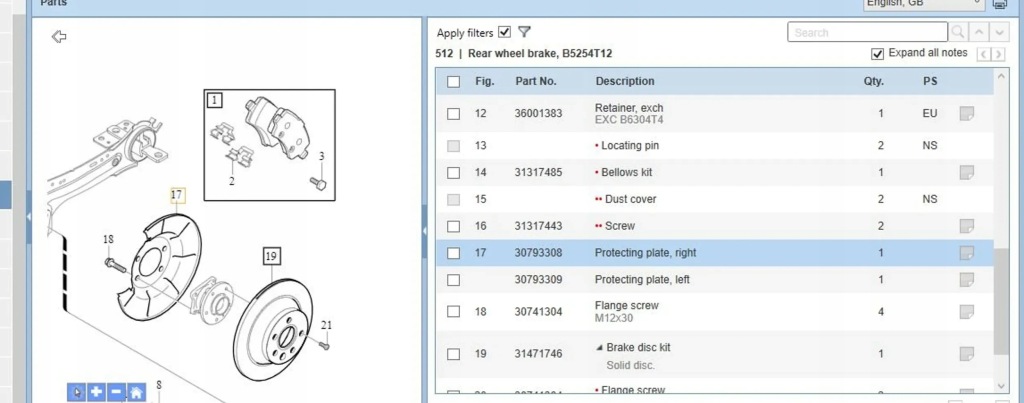This screenshot has width=1024, height=403.
Task: Toggle the Expand all notes checkbox
Action: [x=878, y=54]
